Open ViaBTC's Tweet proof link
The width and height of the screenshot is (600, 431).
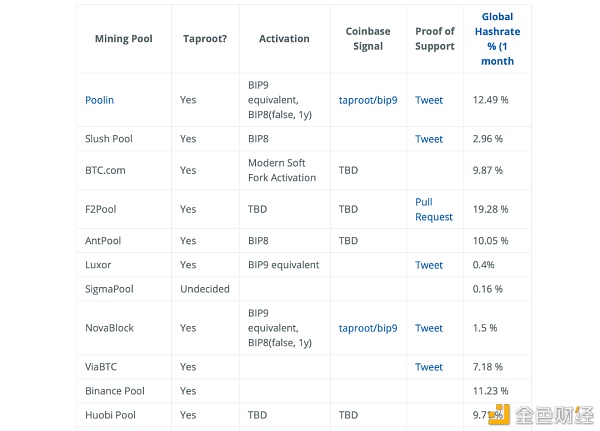[429, 367]
